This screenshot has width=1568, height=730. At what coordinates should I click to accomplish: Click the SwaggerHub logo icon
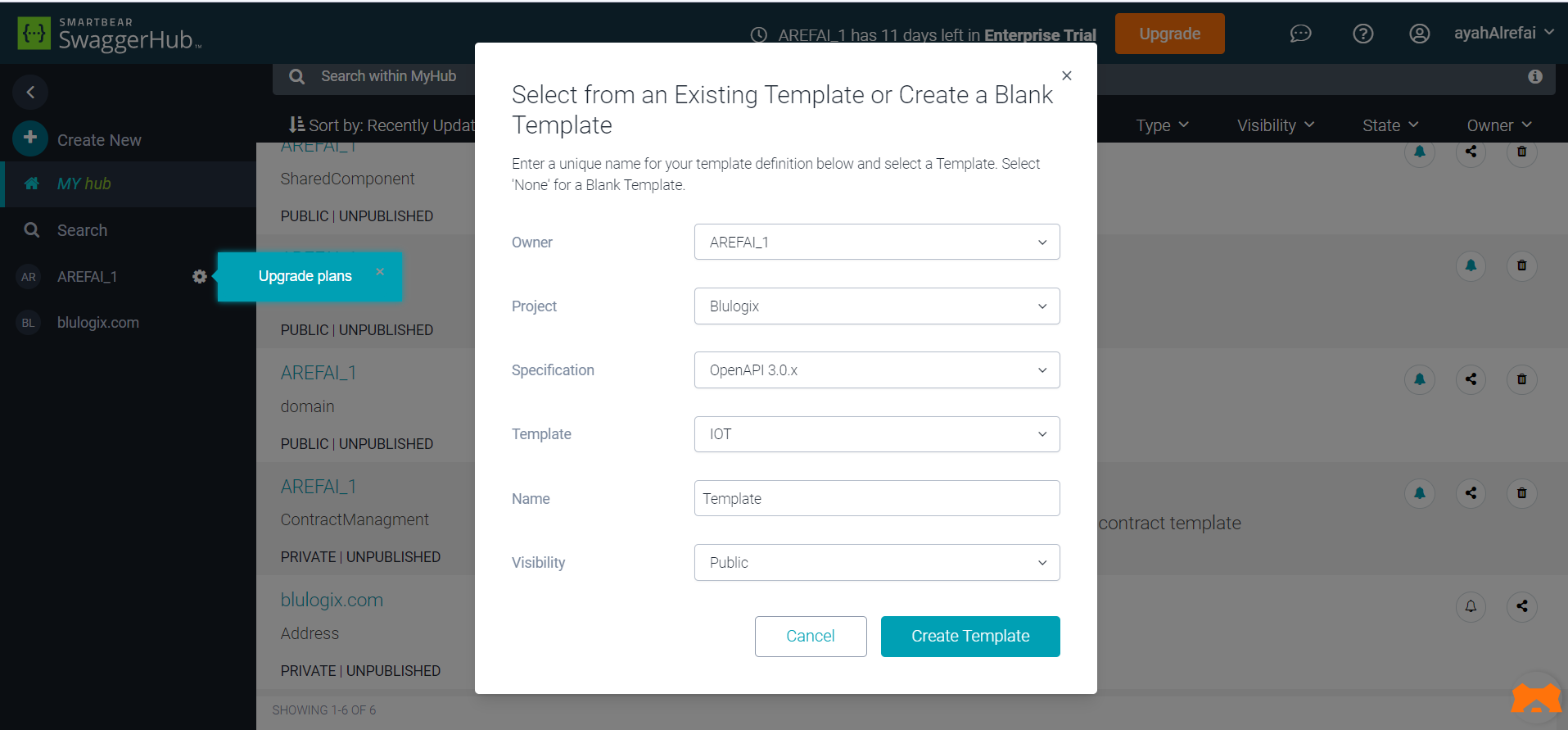[34, 34]
